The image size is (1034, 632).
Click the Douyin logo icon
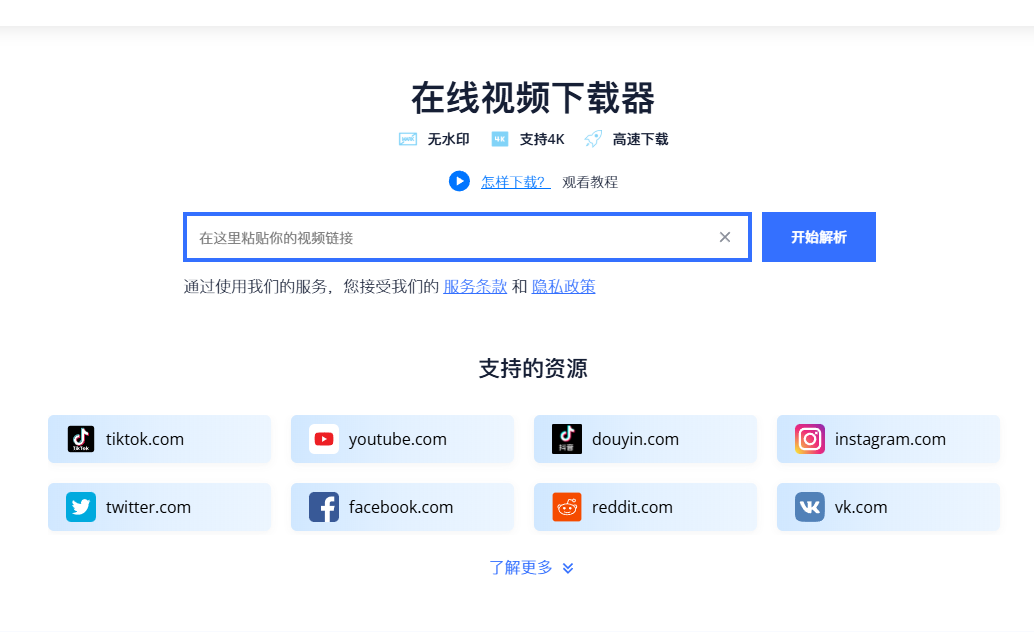567,439
